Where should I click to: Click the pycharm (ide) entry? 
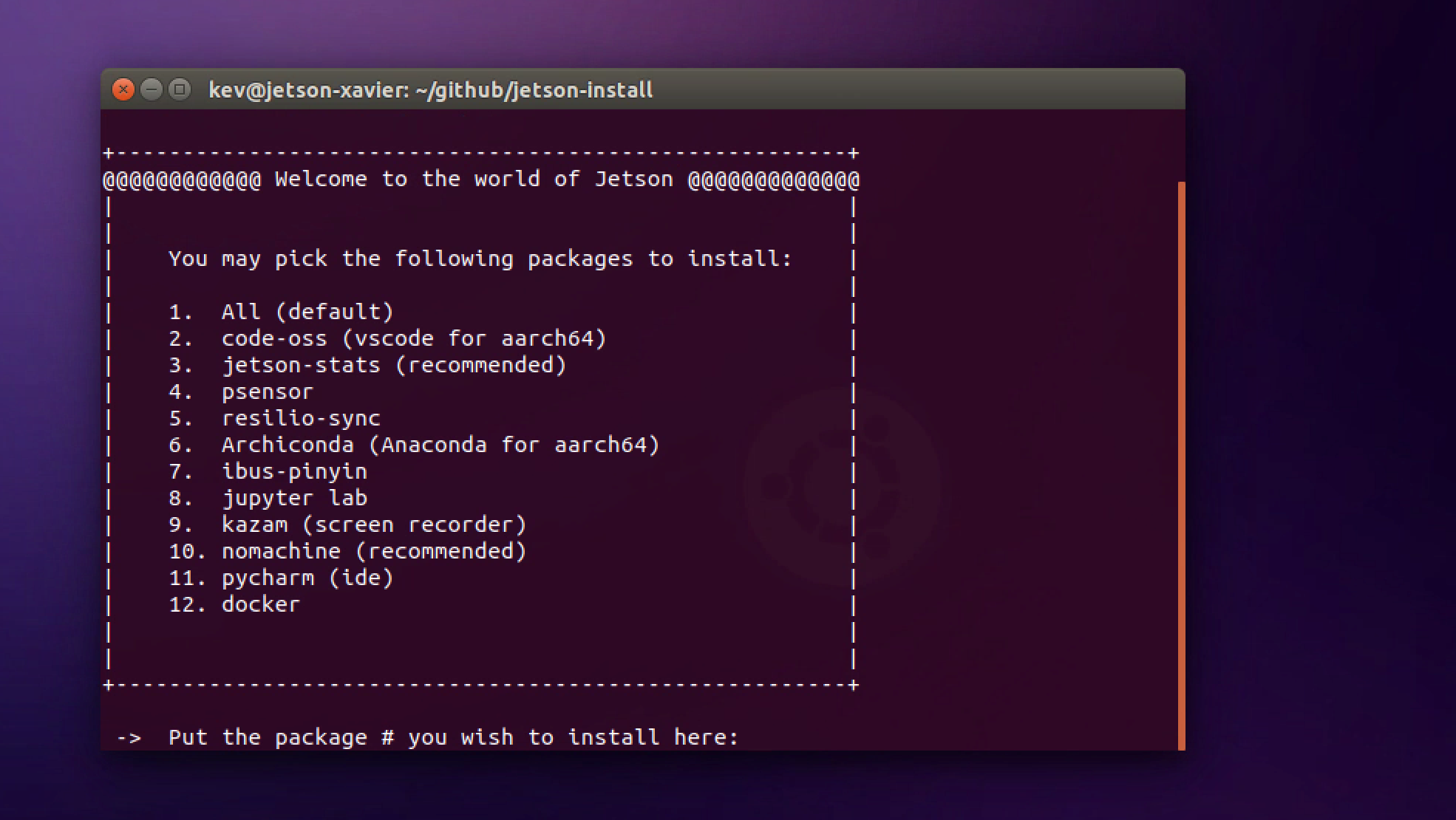tap(307, 578)
